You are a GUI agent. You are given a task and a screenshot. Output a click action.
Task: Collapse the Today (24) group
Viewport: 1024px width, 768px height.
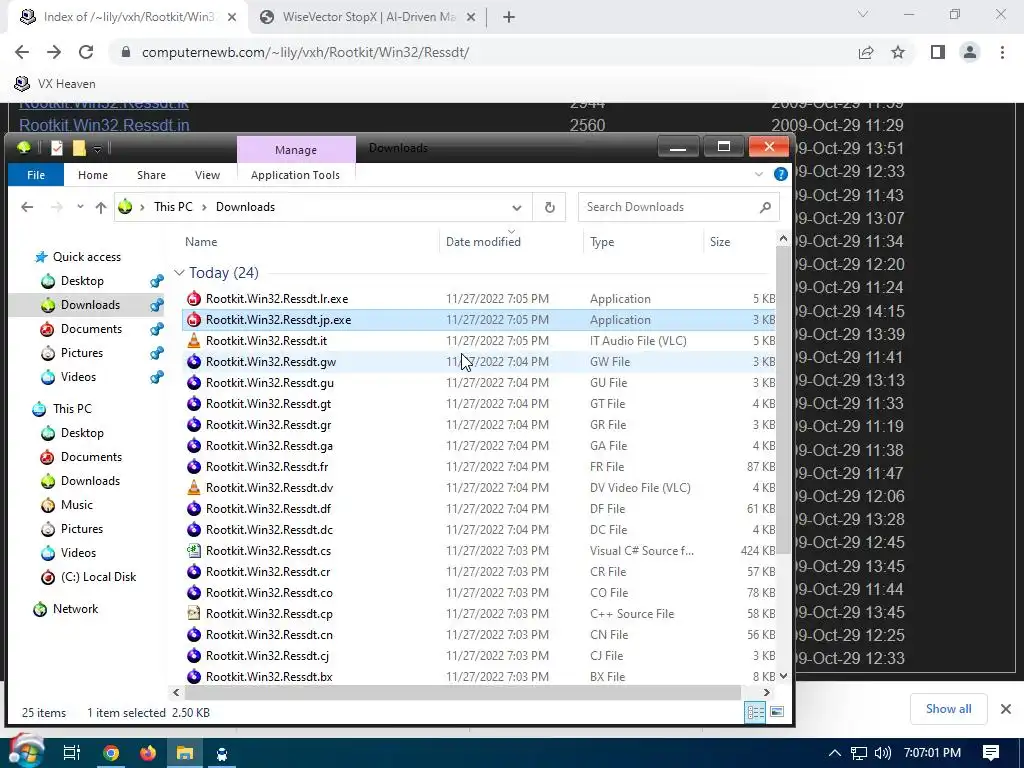coord(180,273)
